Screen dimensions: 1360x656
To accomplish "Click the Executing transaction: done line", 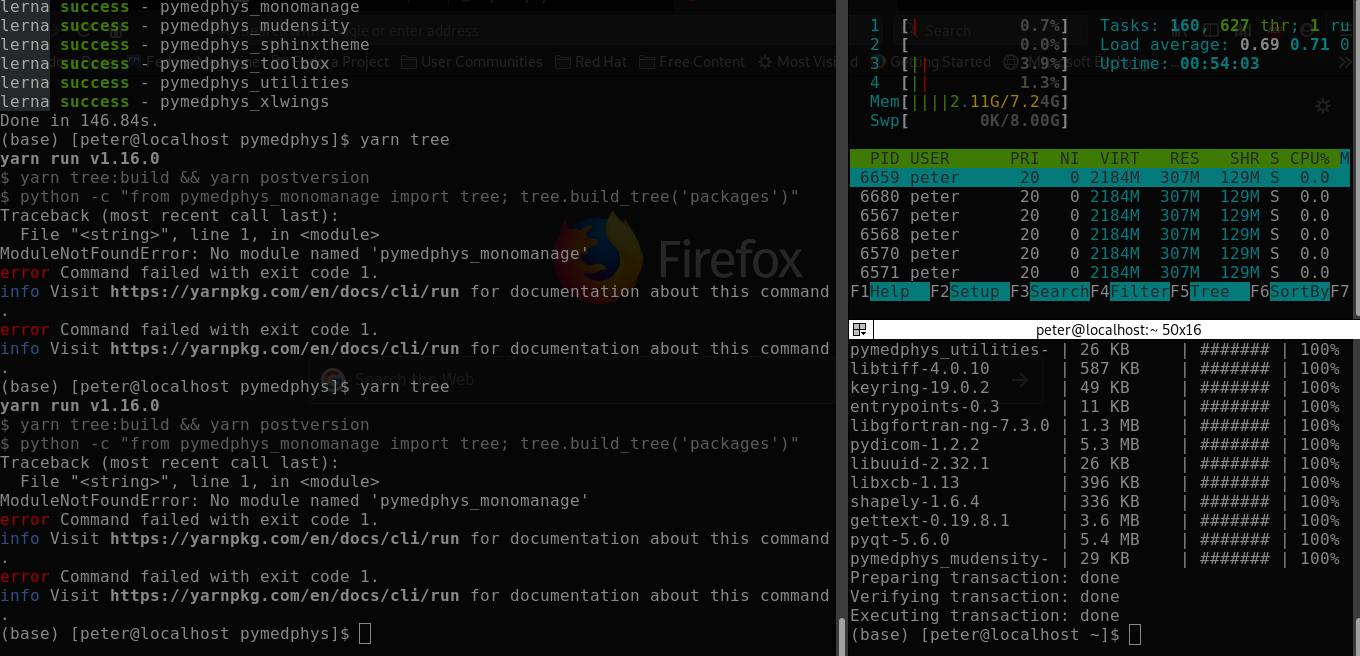I will click(985, 615).
